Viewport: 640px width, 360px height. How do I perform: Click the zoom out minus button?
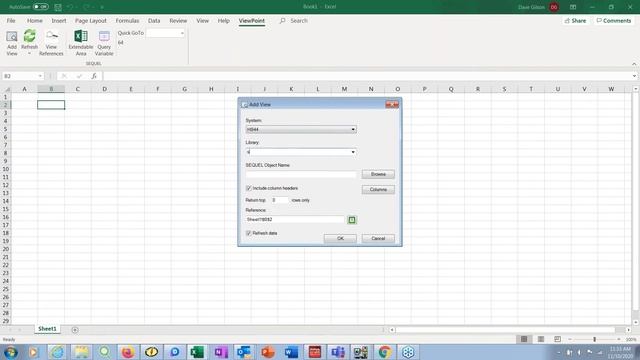coord(570,339)
